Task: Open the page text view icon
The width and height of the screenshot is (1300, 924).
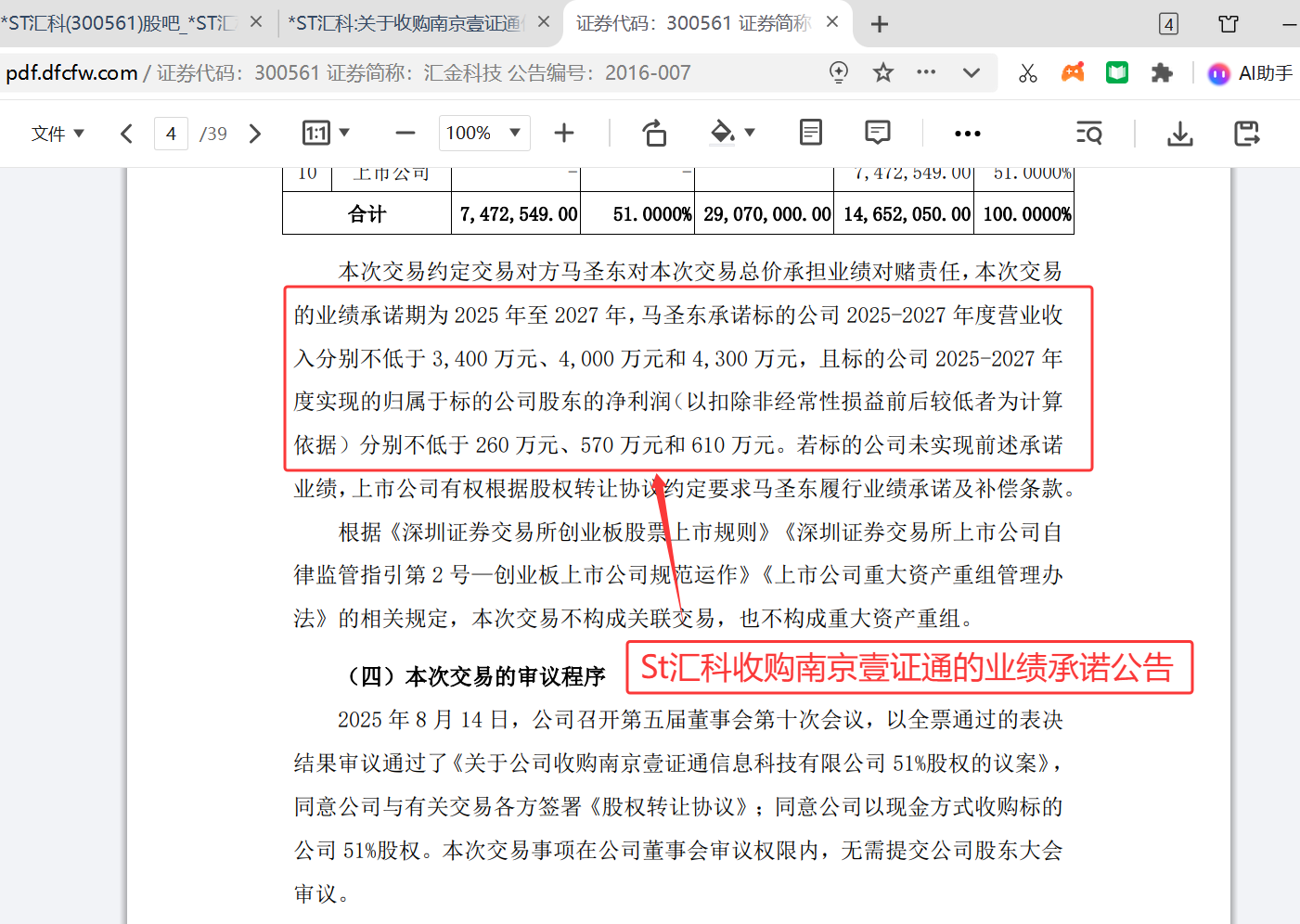Action: pyautogui.click(x=811, y=133)
